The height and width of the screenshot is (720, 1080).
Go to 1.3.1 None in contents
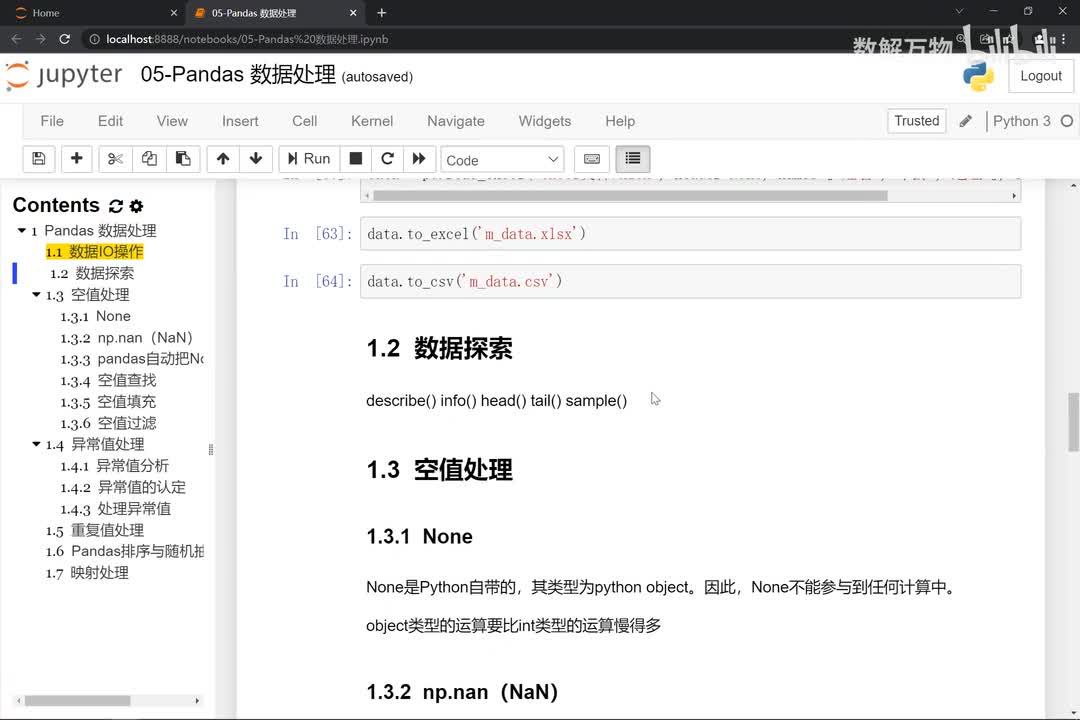point(96,316)
